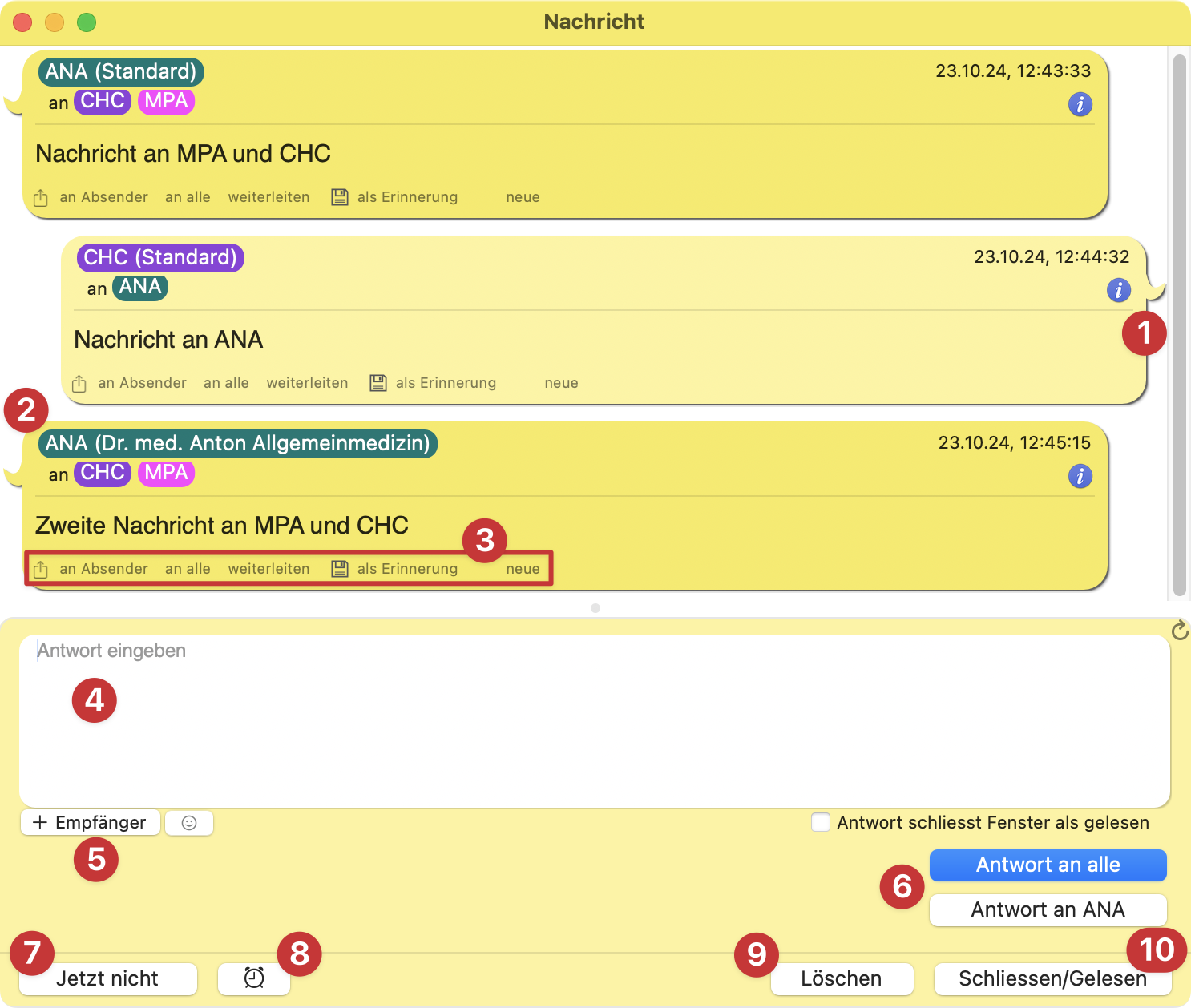Image resolution: width=1191 pixels, height=1008 pixels.
Task: Click share icon under 'Zweite Nachricht' message
Action: point(41,569)
